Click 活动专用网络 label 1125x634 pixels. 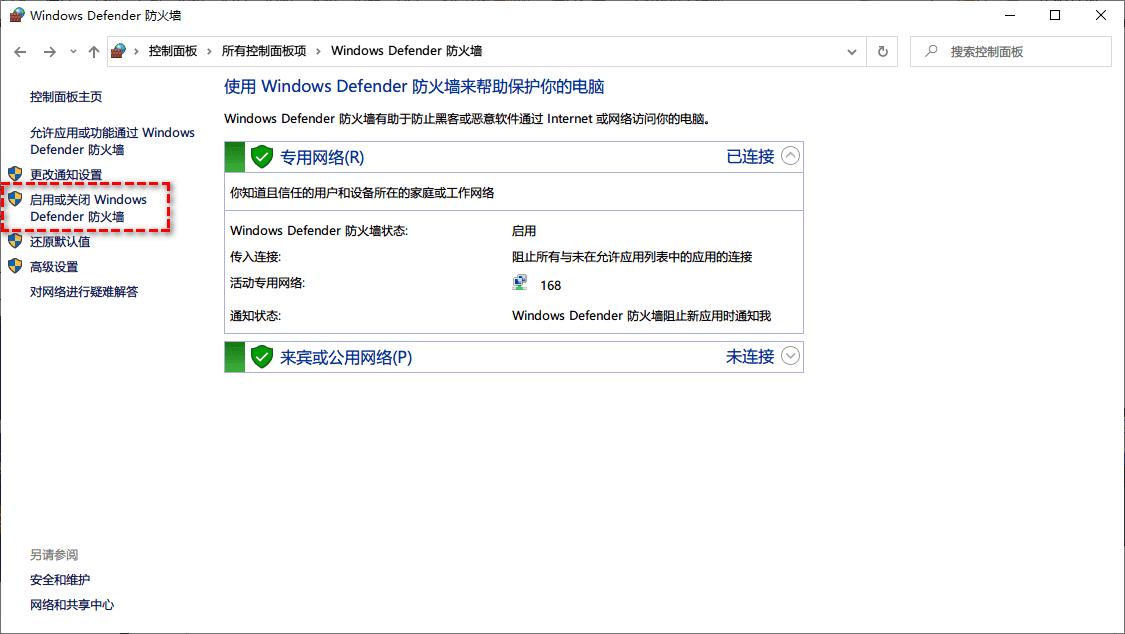(268, 283)
